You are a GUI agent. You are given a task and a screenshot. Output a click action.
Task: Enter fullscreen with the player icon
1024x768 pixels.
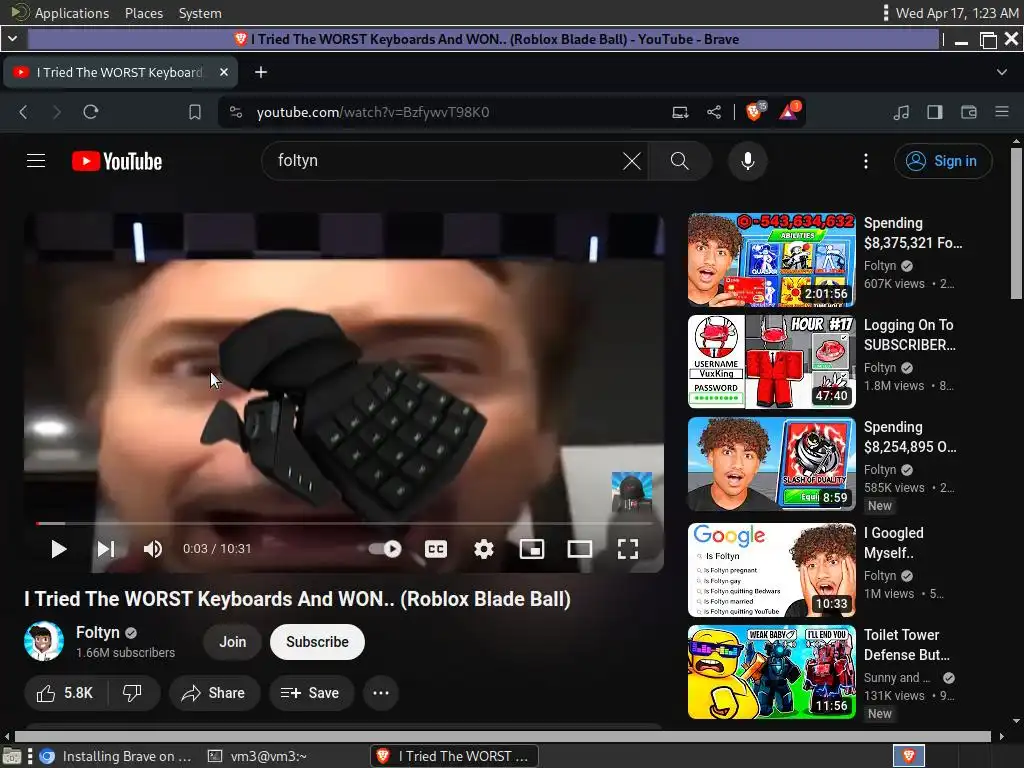(x=628, y=549)
